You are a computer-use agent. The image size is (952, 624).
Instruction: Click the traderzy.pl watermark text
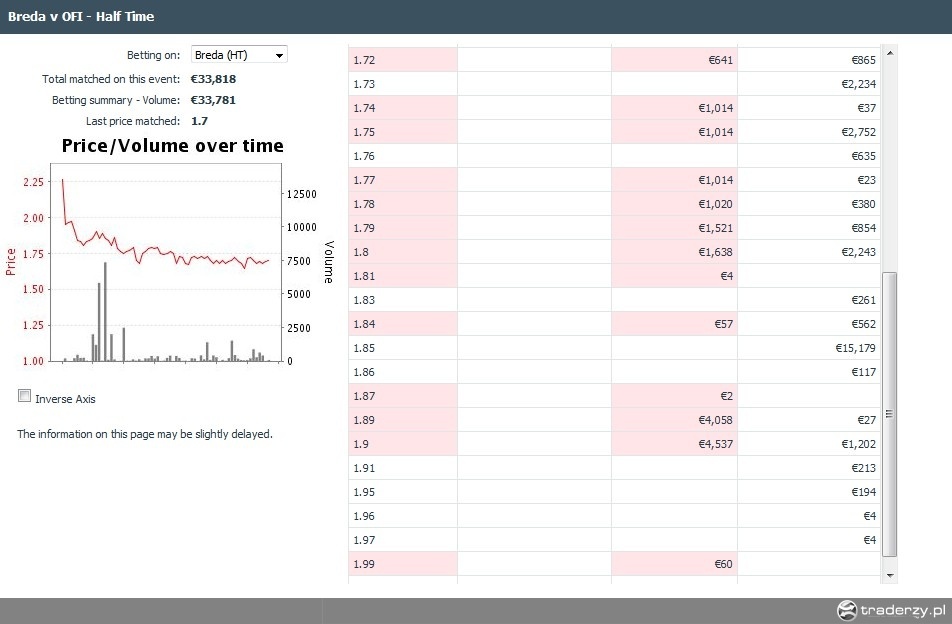click(x=903, y=610)
